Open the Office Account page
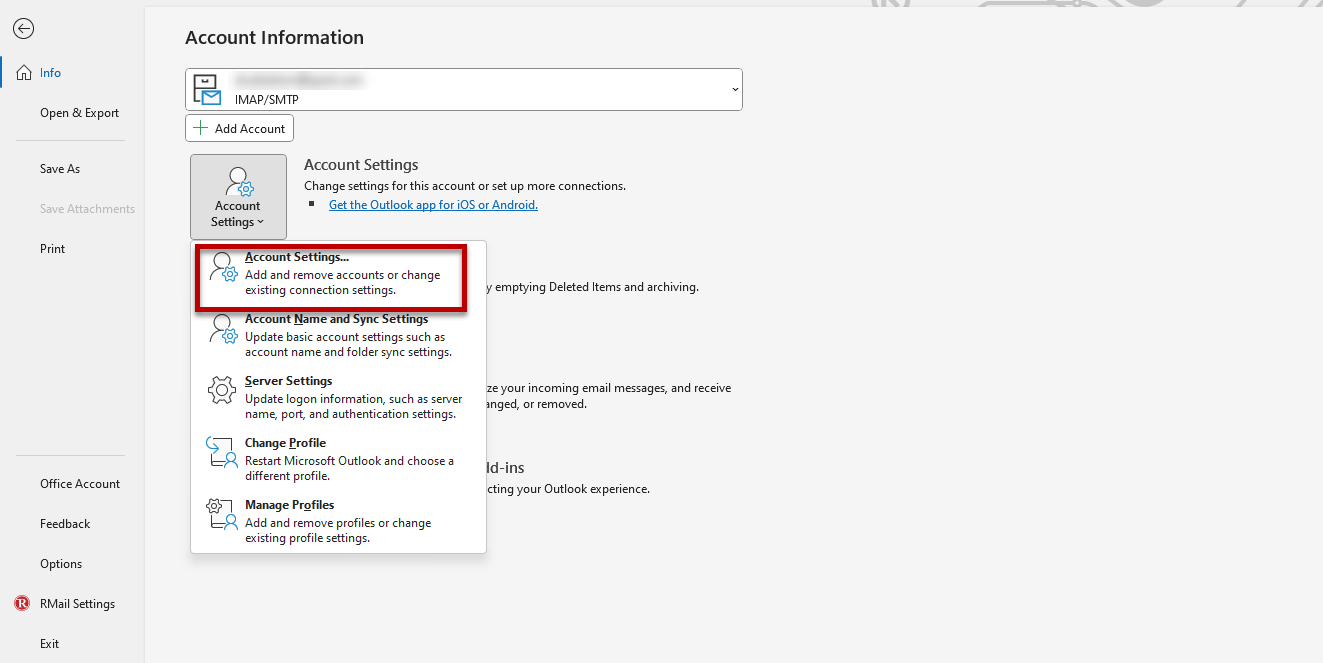This screenshot has height=663, width=1323. click(x=80, y=484)
